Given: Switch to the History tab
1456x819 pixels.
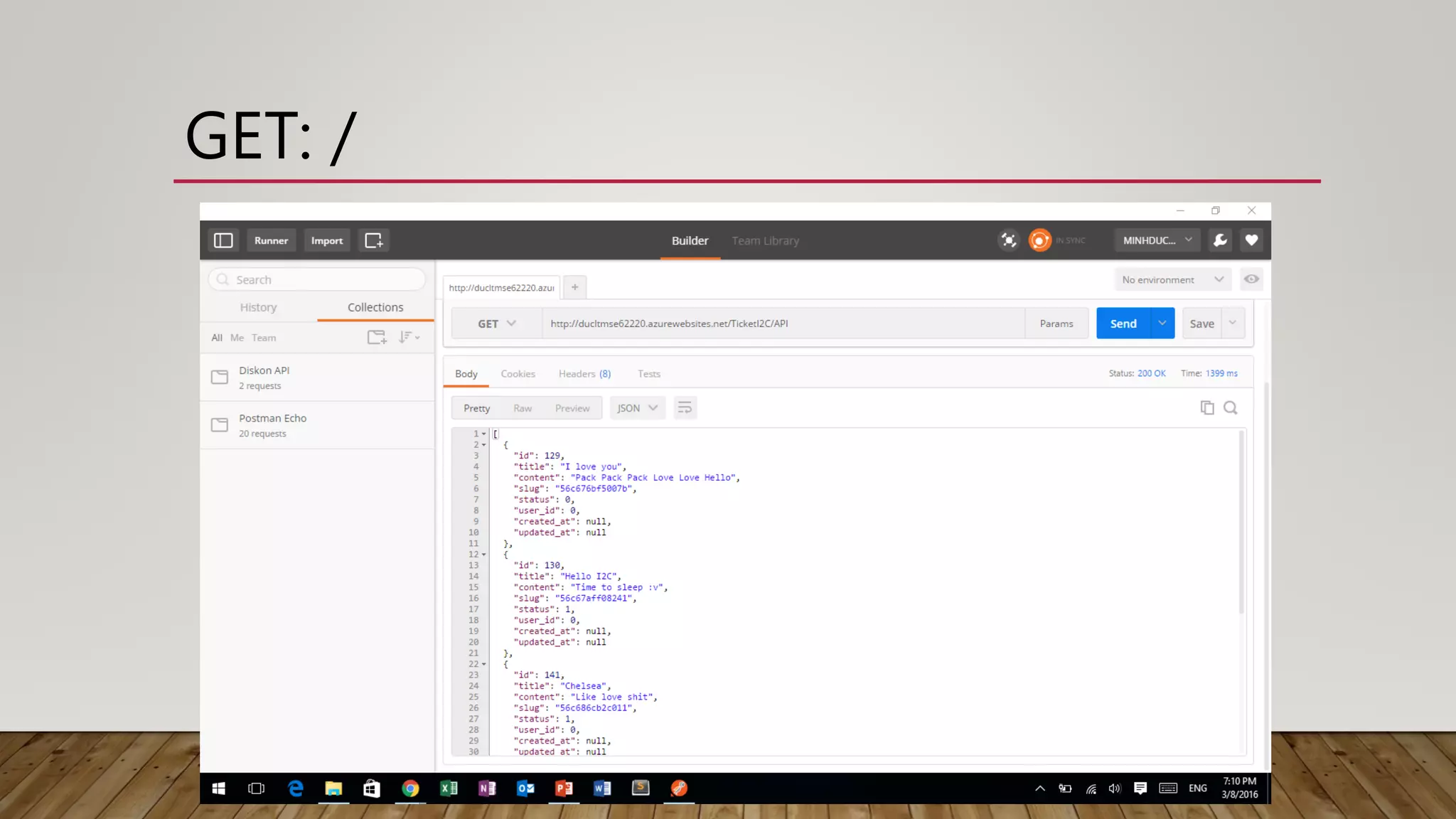Looking at the screenshot, I should pos(258,307).
